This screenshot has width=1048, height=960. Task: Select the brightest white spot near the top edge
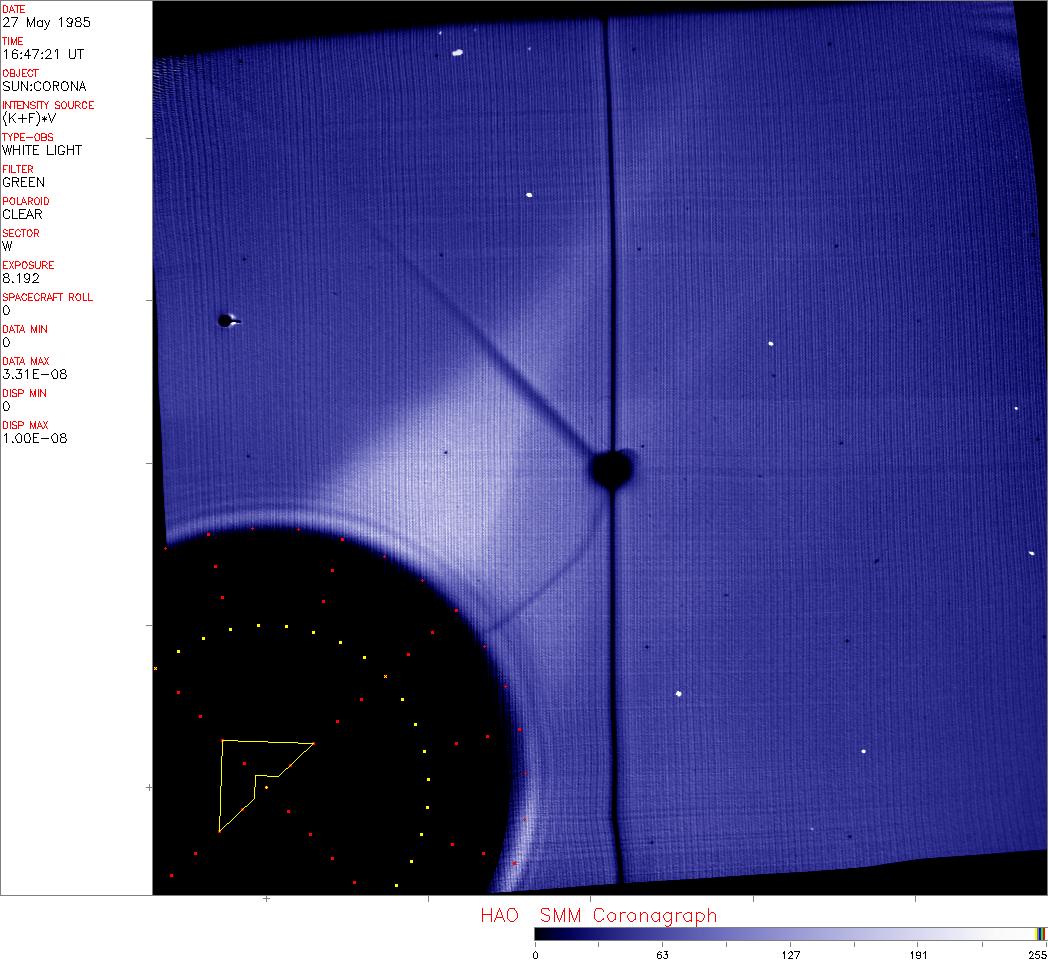click(x=458, y=52)
